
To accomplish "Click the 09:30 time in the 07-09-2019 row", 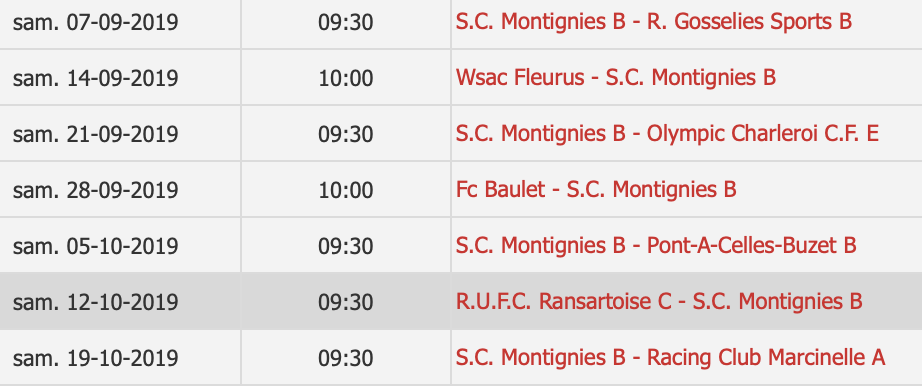I will (346, 23).
